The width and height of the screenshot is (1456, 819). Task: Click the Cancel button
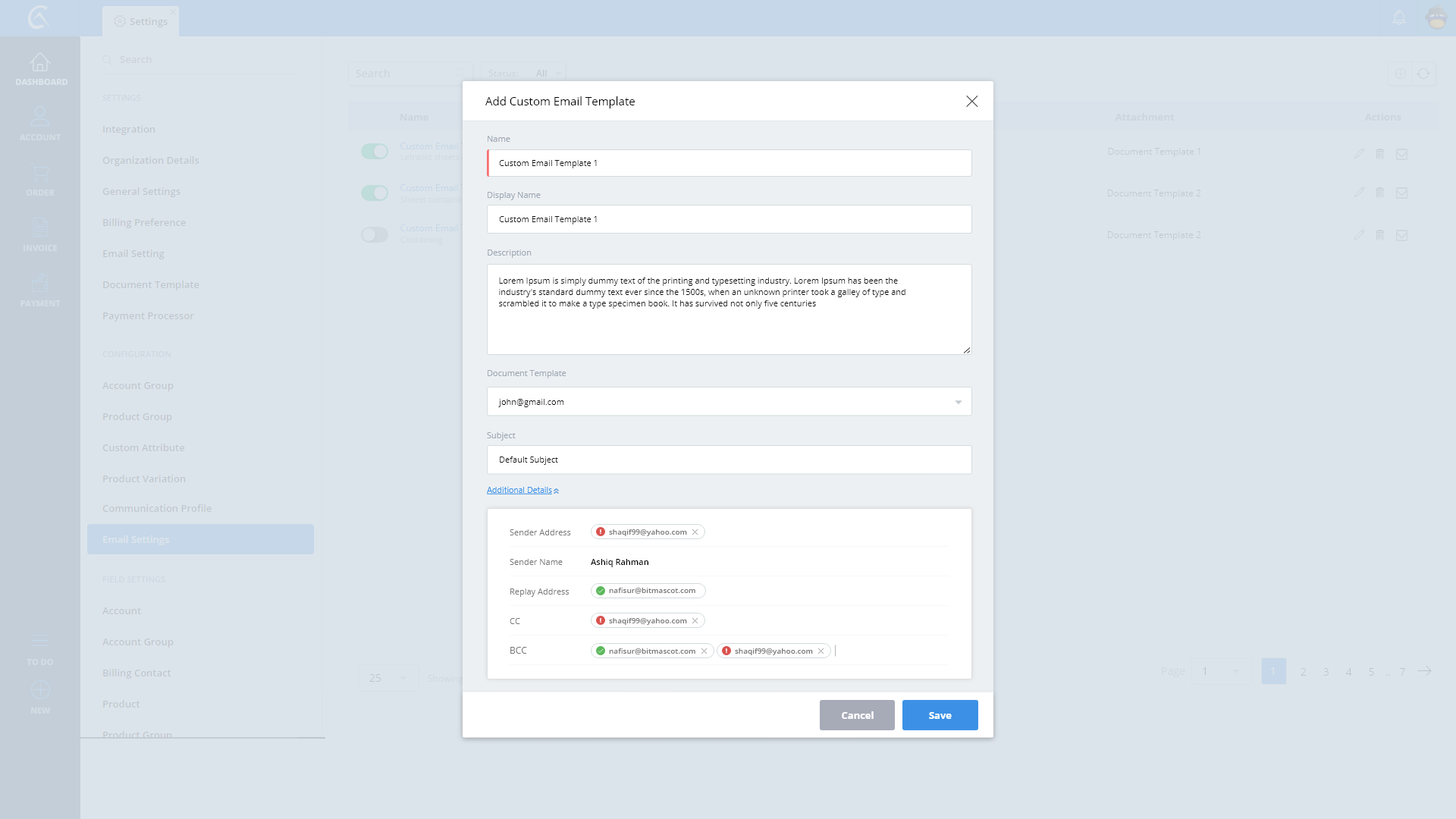[857, 715]
